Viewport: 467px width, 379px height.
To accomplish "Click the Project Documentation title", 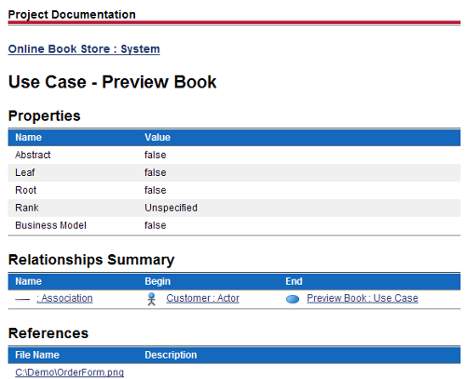I will pyautogui.click(x=72, y=15).
